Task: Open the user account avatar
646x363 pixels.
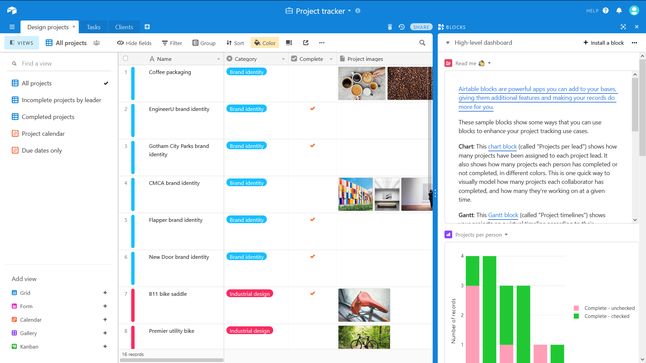Action: coord(634,10)
